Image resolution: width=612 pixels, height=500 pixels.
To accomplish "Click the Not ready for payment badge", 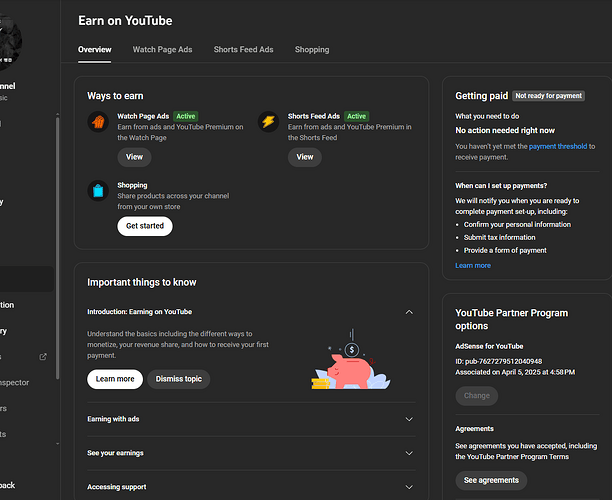I will 548,96.
